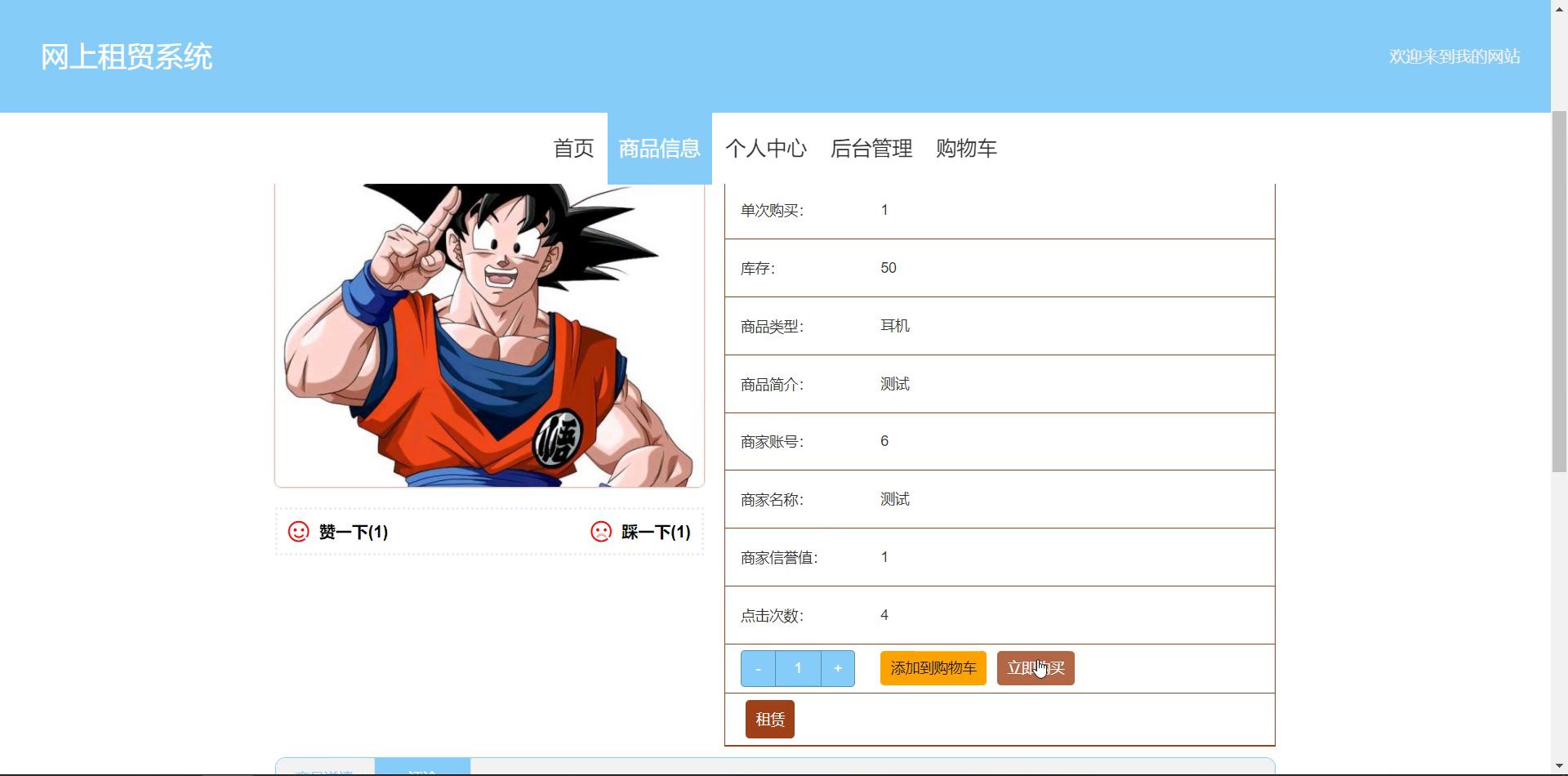Click the 立即购买 button

click(x=1035, y=668)
